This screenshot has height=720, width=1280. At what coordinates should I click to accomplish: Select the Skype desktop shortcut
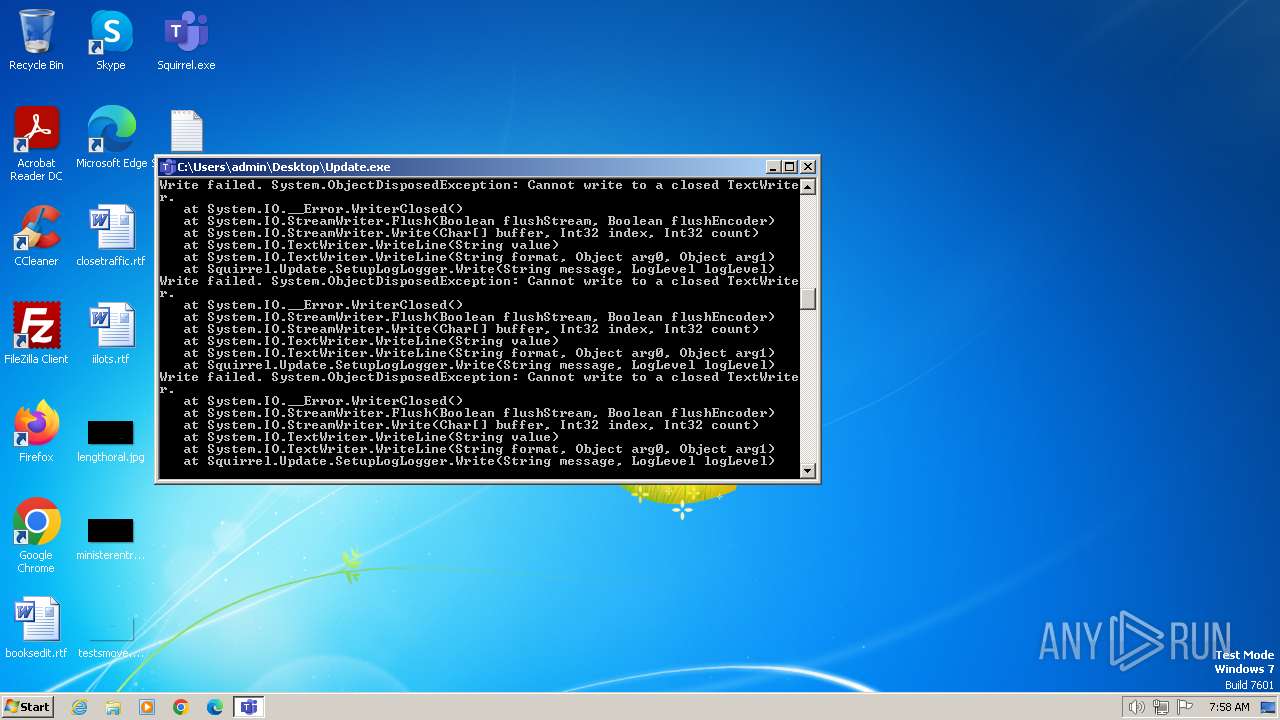click(111, 40)
